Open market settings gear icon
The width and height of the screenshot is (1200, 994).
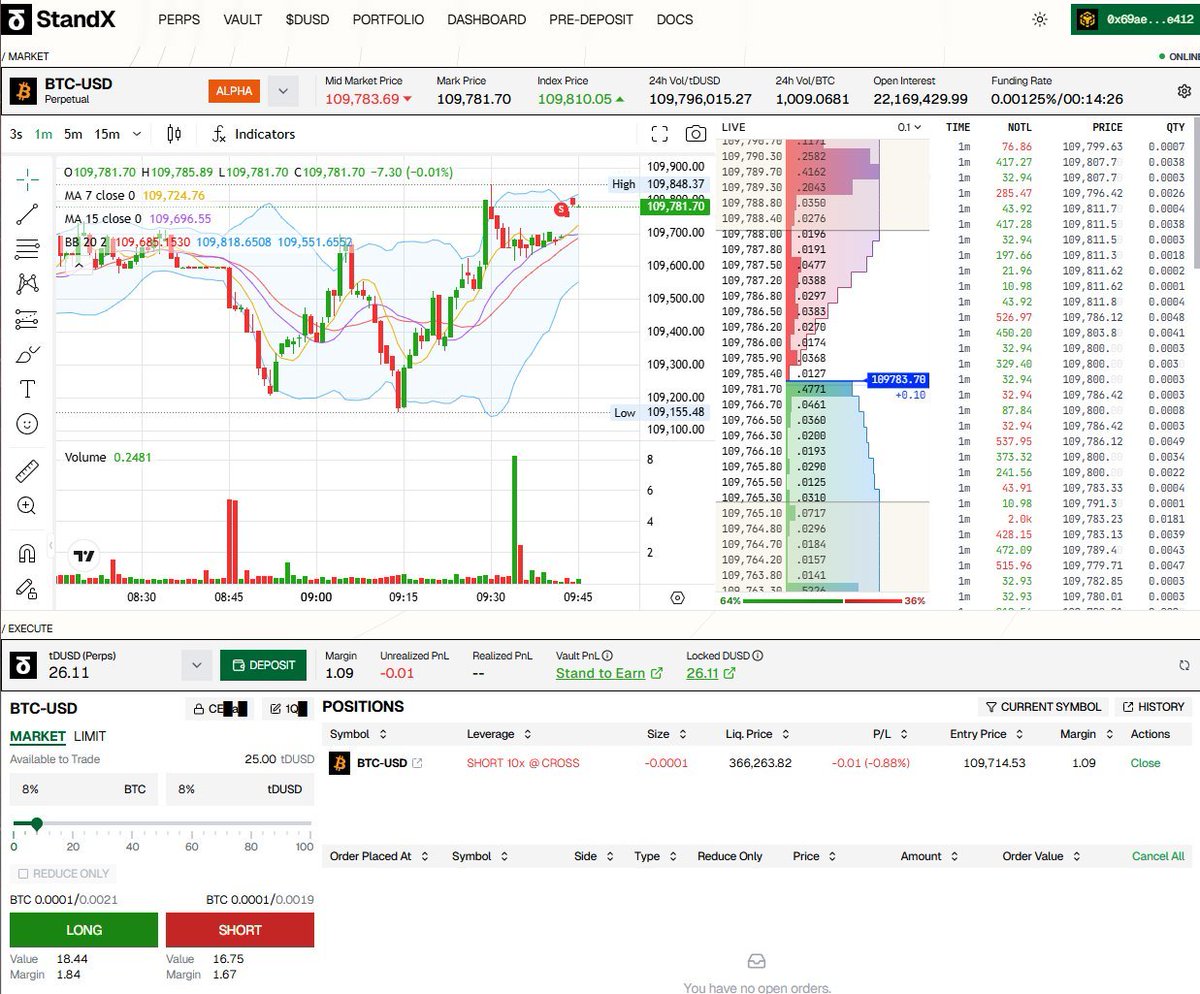(x=1184, y=91)
